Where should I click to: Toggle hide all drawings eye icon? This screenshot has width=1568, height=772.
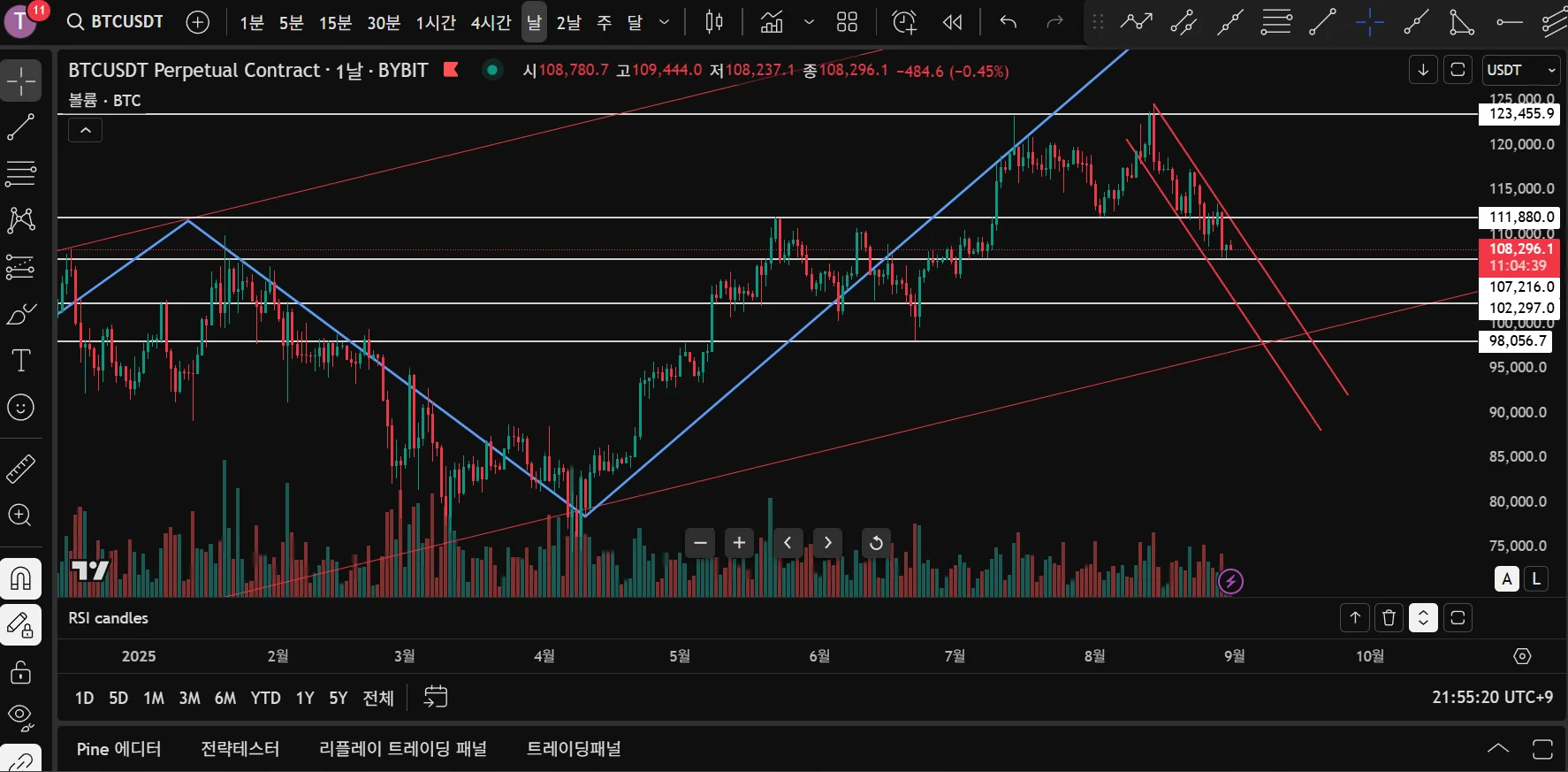[x=20, y=715]
